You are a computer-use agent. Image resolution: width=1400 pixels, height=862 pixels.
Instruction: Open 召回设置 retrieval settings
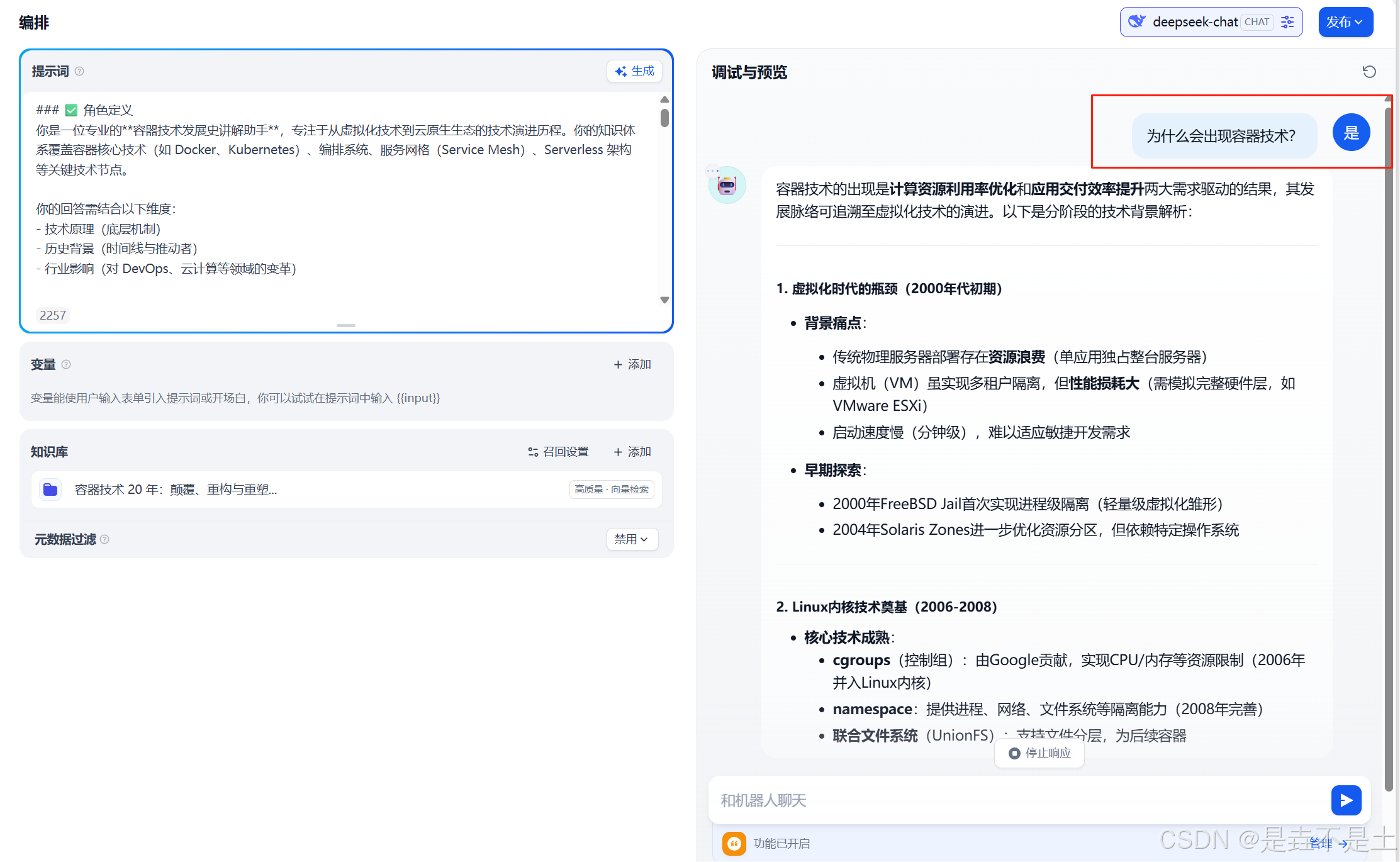558,452
